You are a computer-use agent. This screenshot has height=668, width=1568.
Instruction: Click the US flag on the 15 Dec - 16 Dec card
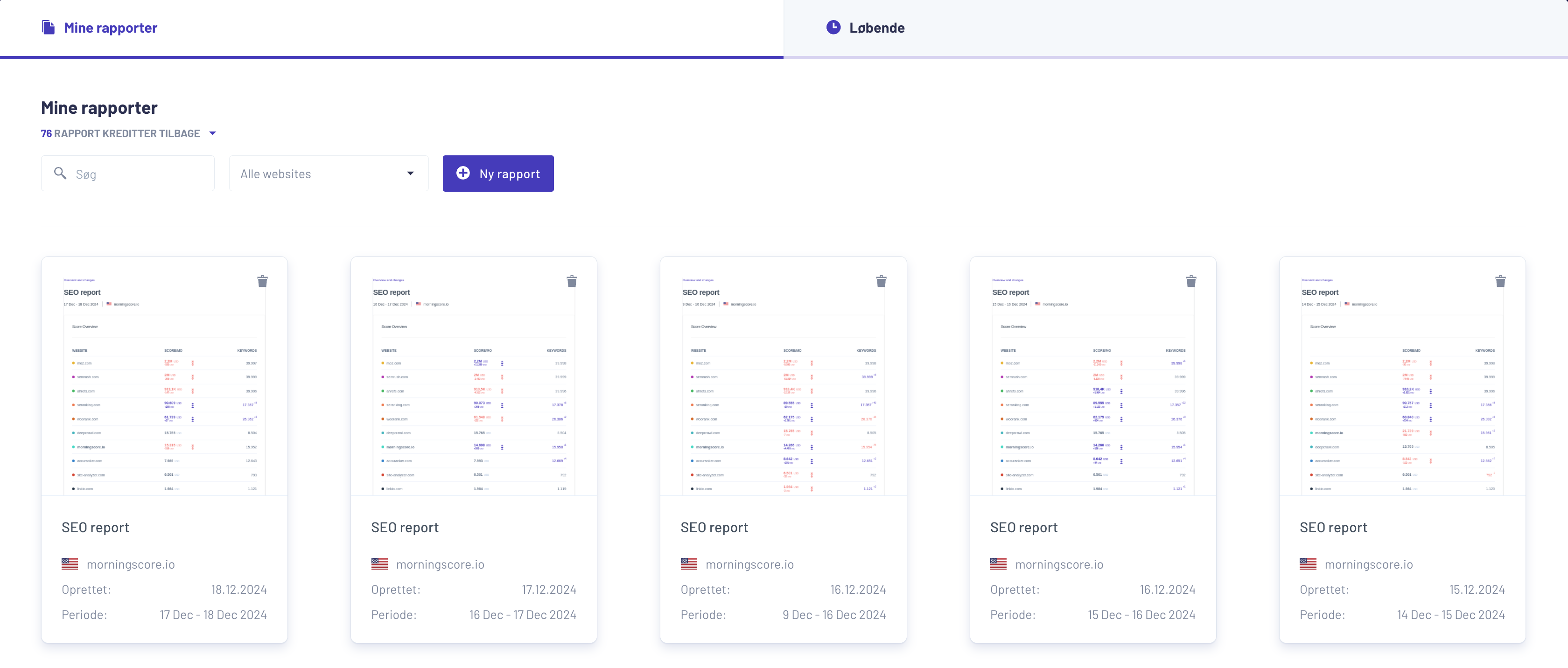tap(999, 564)
